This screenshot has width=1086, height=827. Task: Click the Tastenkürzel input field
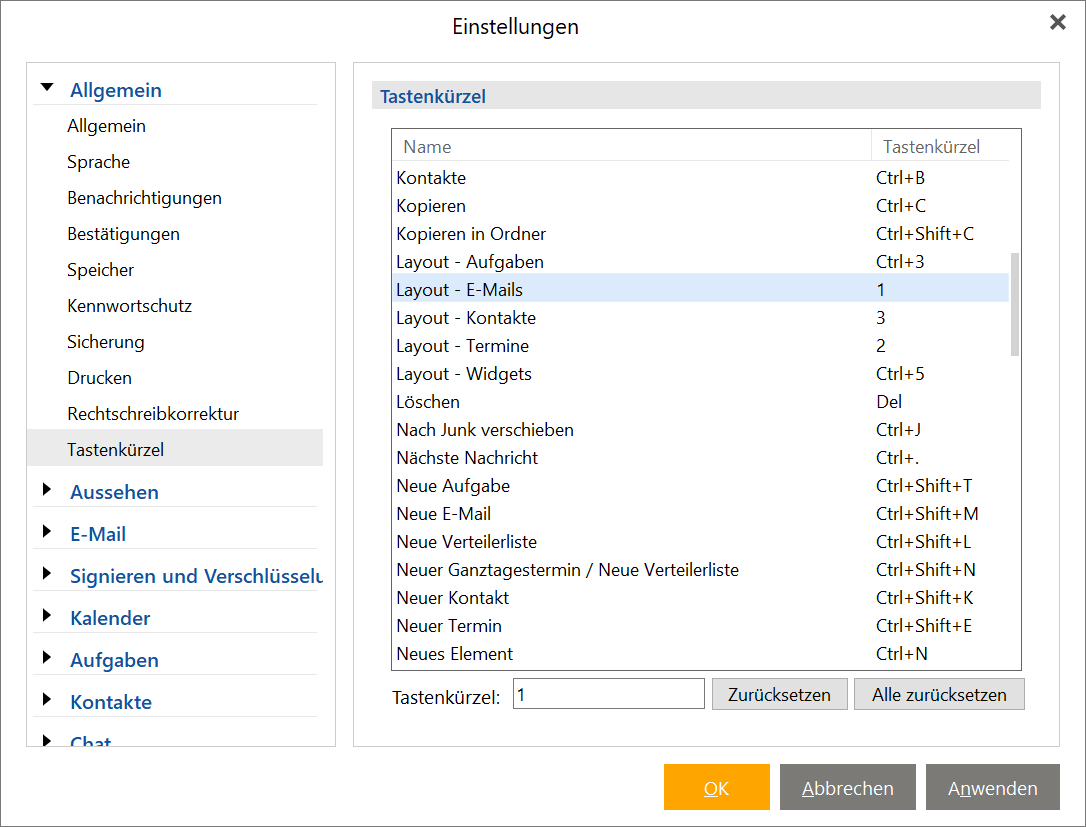pyautogui.click(x=608, y=694)
